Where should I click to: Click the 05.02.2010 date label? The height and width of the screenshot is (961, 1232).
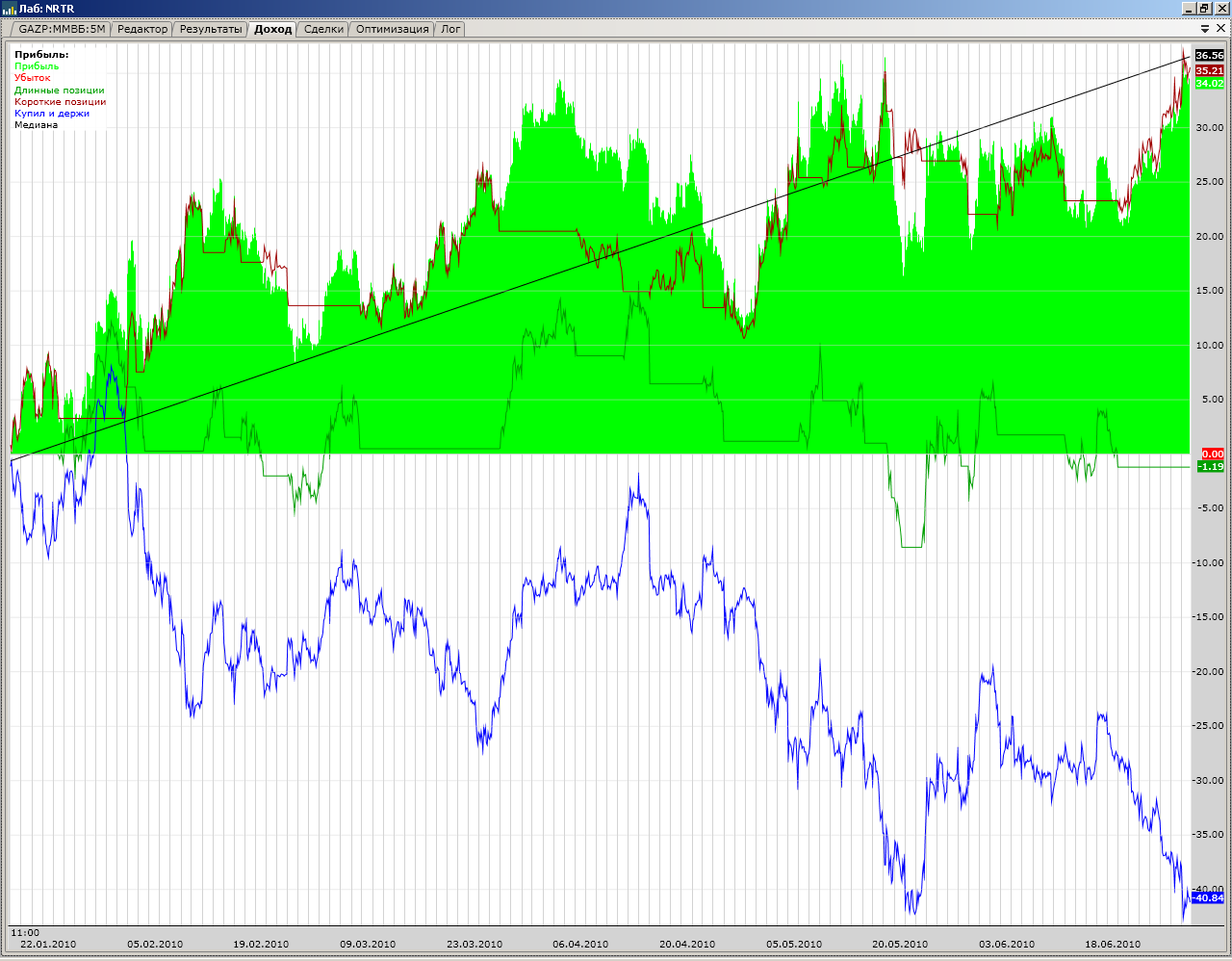coord(155,945)
